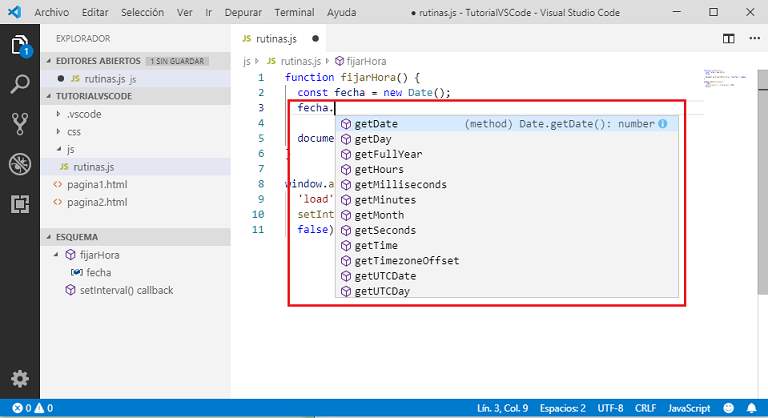Click the warnings count icon in status bar
Viewport: 768px width, 418px height.
[x=39, y=408]
